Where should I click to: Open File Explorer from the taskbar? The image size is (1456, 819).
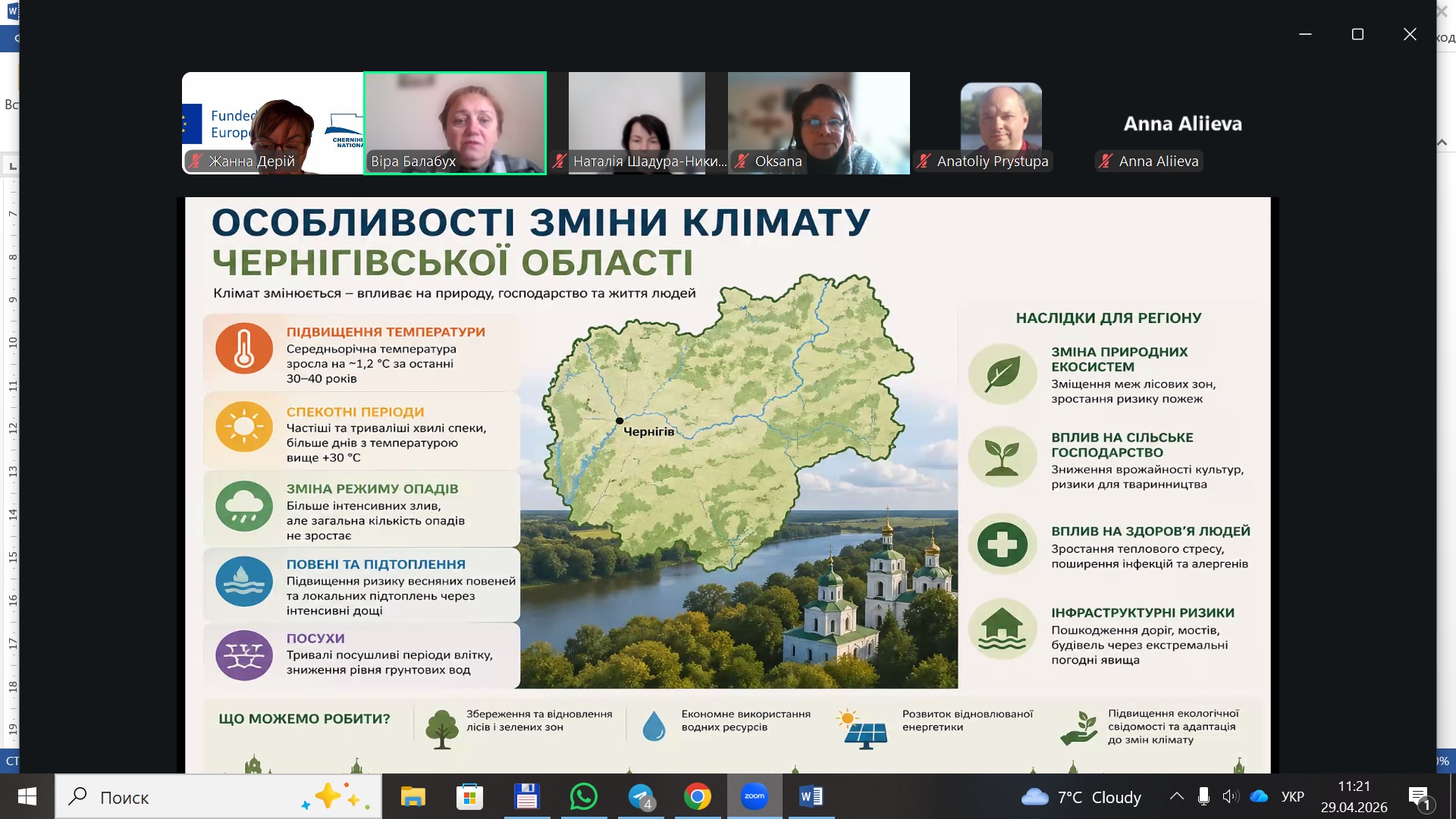413,797
